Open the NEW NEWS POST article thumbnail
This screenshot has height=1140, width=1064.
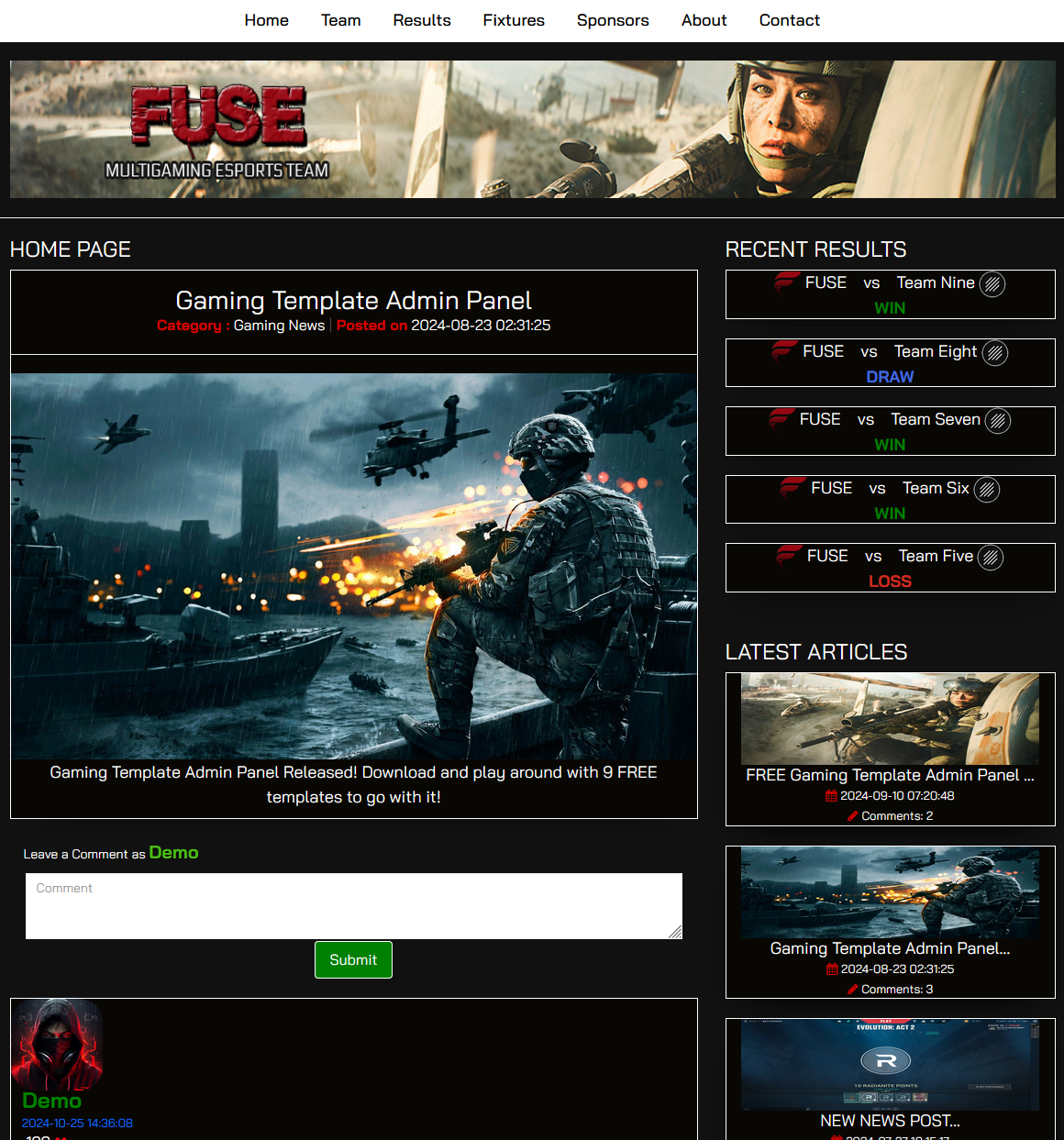[889, 1065]
